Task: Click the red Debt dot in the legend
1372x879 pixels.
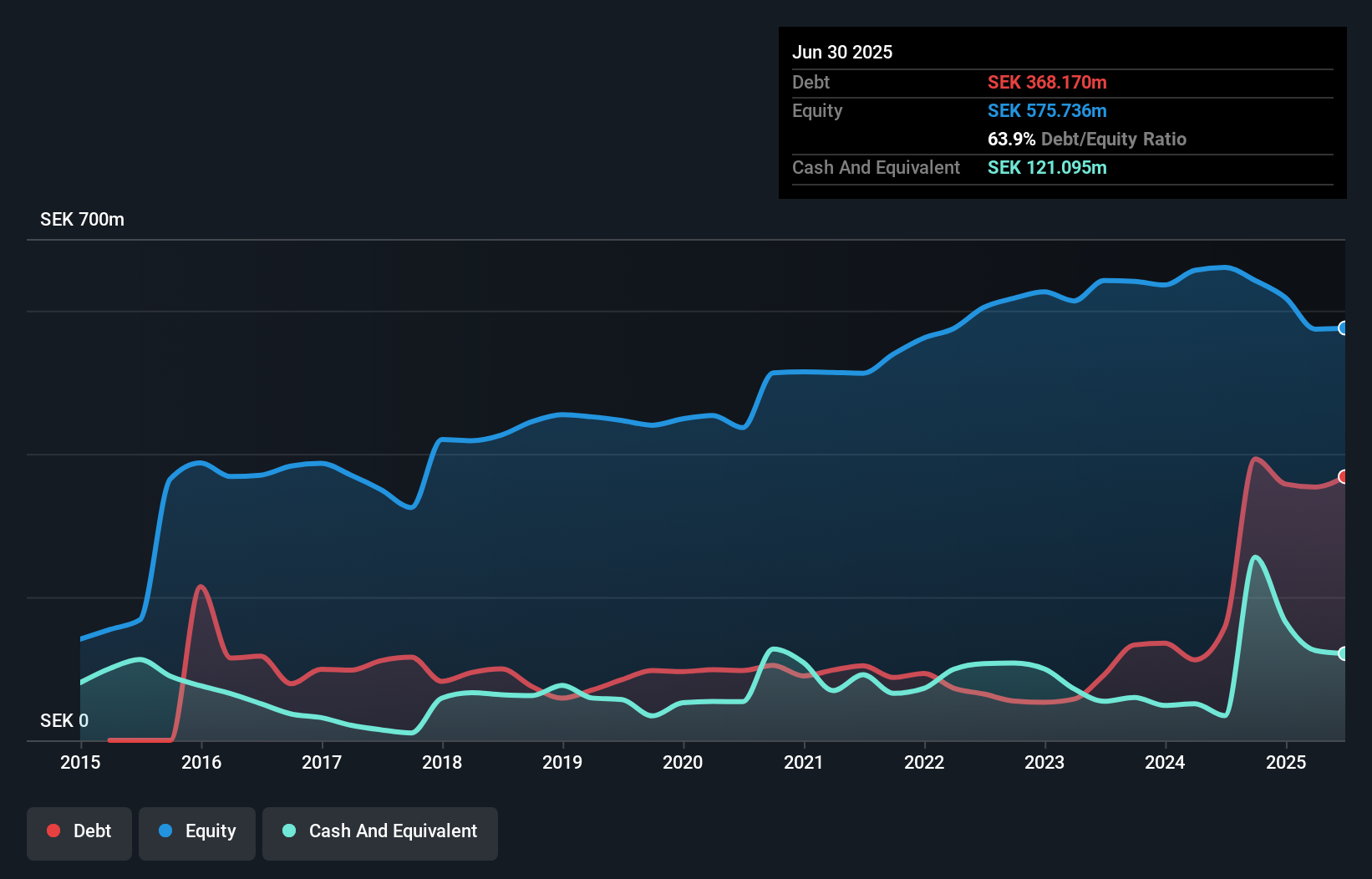Action: coord(52,831)
